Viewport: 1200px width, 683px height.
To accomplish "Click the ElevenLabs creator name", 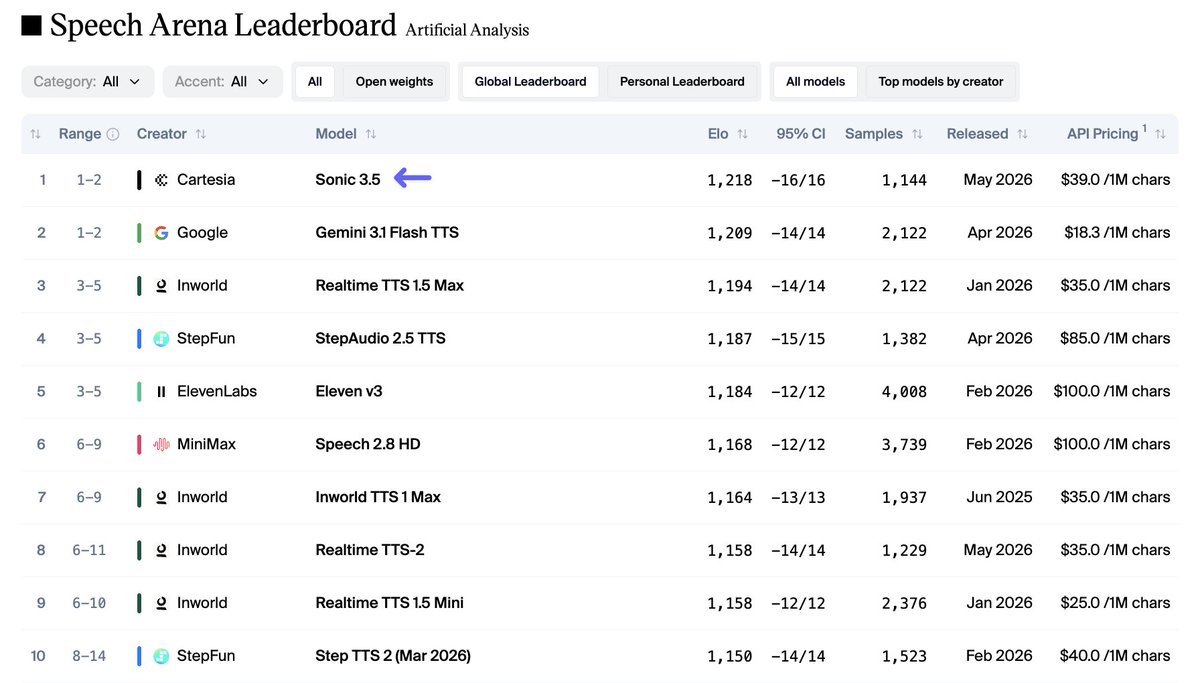I will [x=217, y=392].
